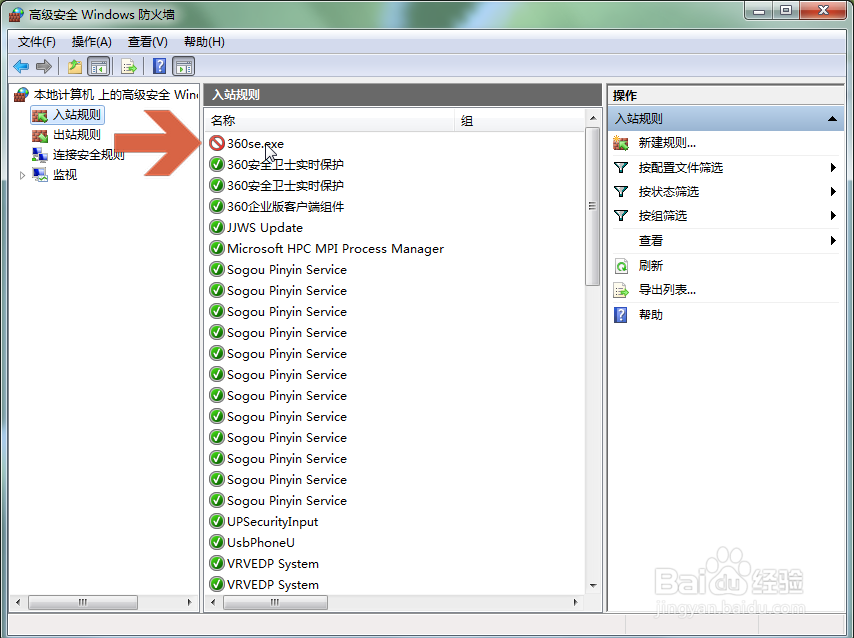The height and width of the screenshot is (638, 854).
Task: Open the 查看(V) menu
Action: click(148, 42)
